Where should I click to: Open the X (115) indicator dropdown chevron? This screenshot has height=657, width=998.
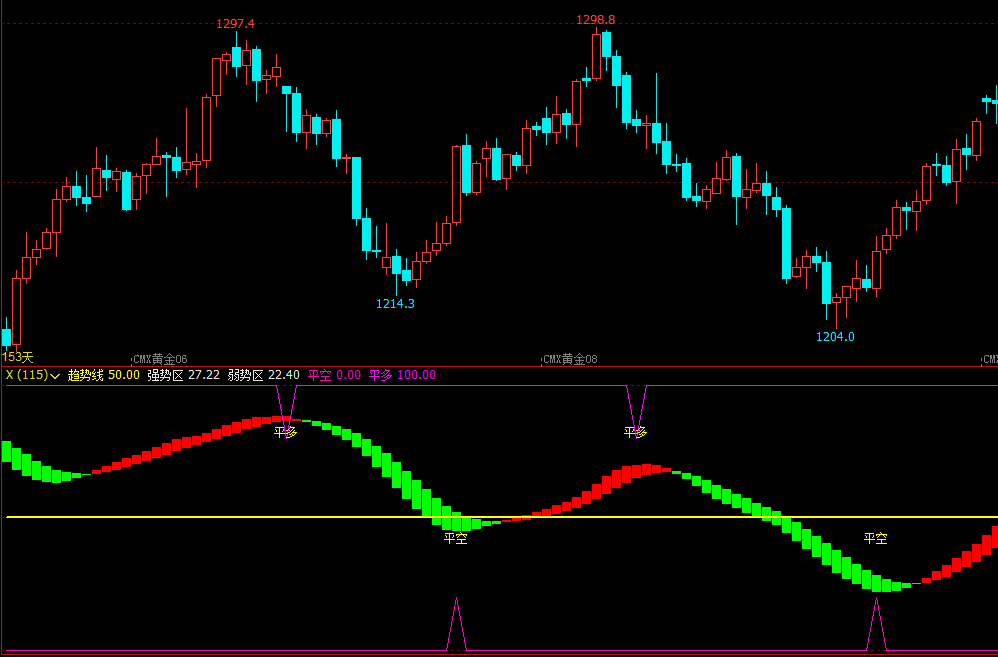55,376
